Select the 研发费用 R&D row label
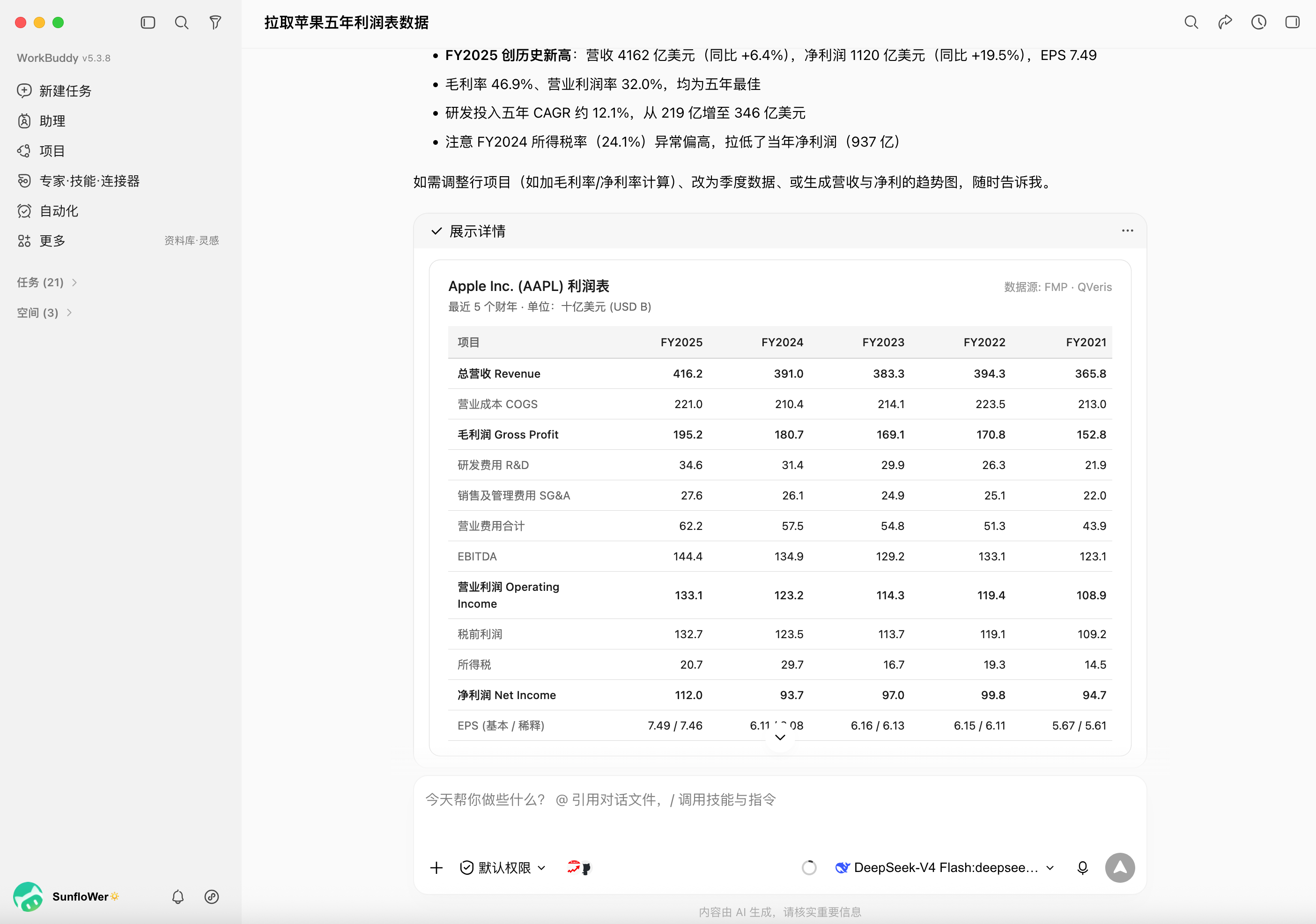Image resolution: width=1316 pixels, height=924 pixels. point(493,465)
